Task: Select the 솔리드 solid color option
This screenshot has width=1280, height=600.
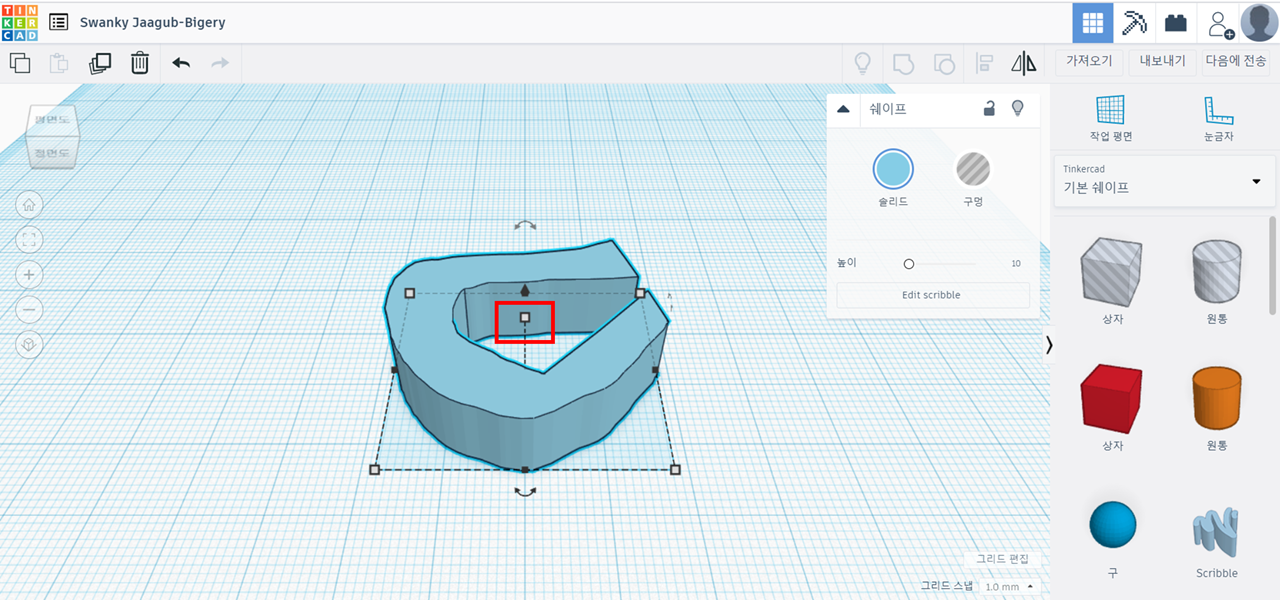Action: (893, 169)
